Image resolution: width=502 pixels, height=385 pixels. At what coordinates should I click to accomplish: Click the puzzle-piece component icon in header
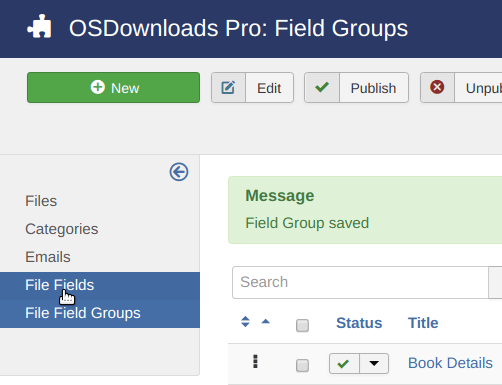click(39, 26)
